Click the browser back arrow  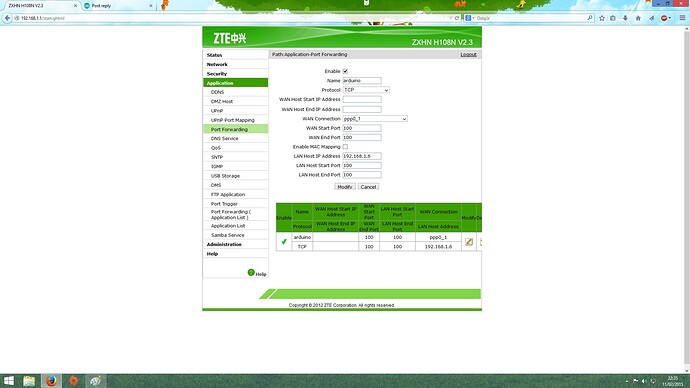click(x=7, y=18)
